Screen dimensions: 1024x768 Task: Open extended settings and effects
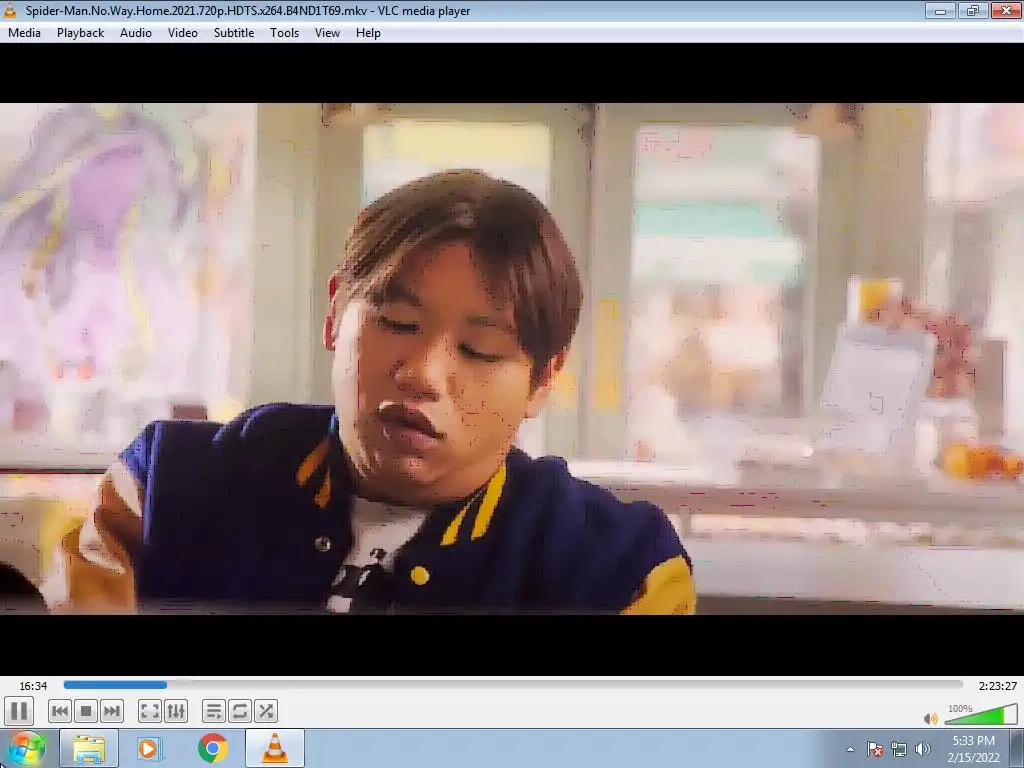(x=176, y=711)
